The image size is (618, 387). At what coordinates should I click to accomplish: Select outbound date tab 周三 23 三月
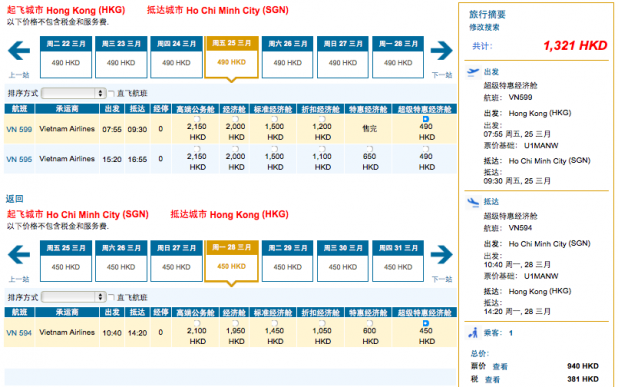coord(121,57)
